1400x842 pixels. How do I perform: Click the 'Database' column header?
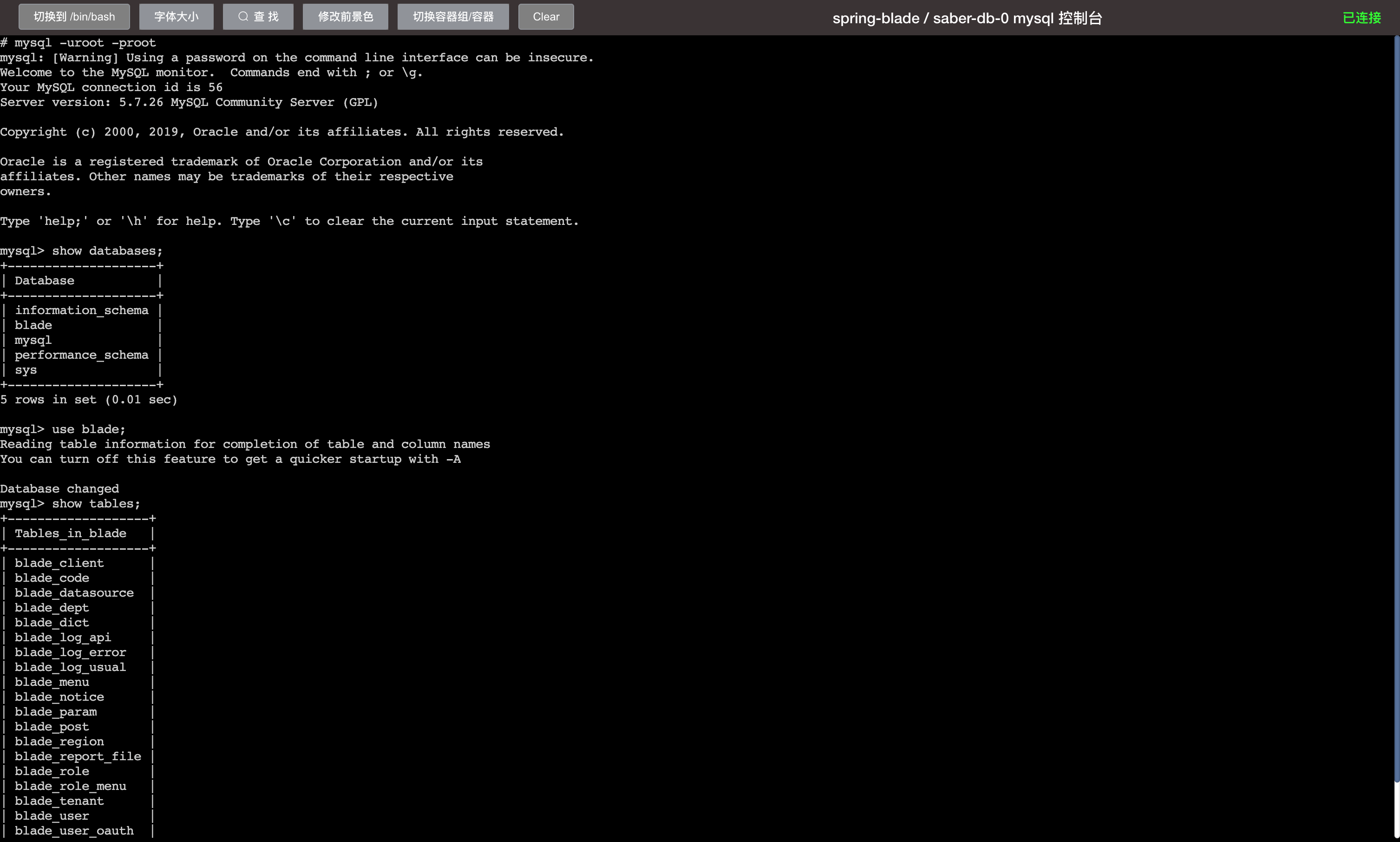pos(44,281)
